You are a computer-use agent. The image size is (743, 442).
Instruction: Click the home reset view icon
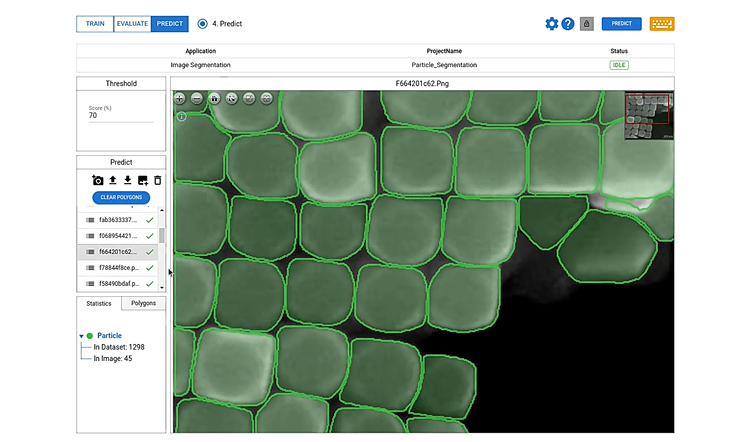214,98
